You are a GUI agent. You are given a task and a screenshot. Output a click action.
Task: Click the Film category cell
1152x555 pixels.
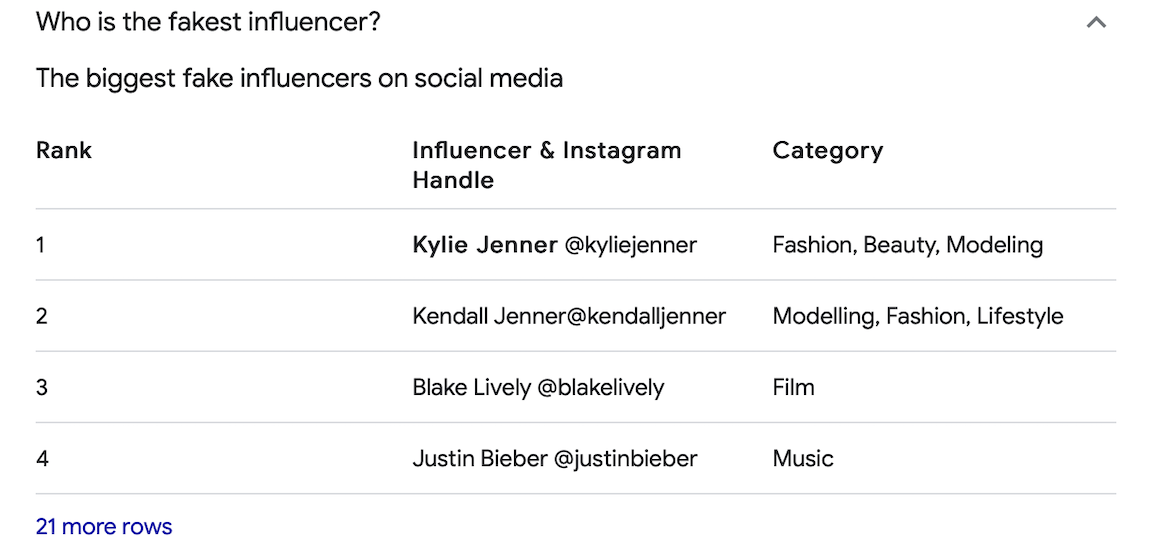[x=793, y=388]
